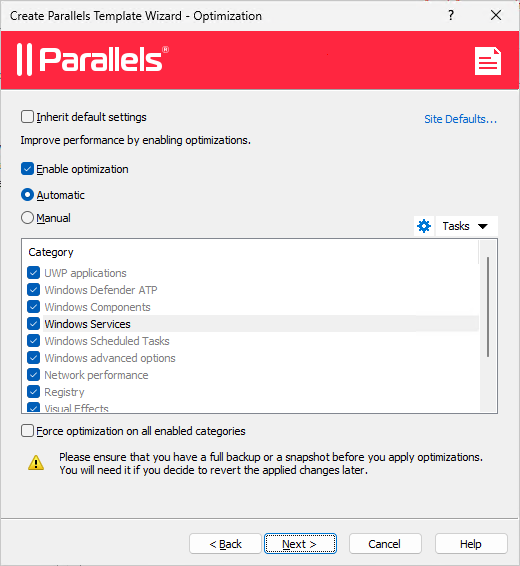This screenshot has width=520, height=566.
Task: Enable Force optimization on all enabled categories
Action: pos(27,431)
